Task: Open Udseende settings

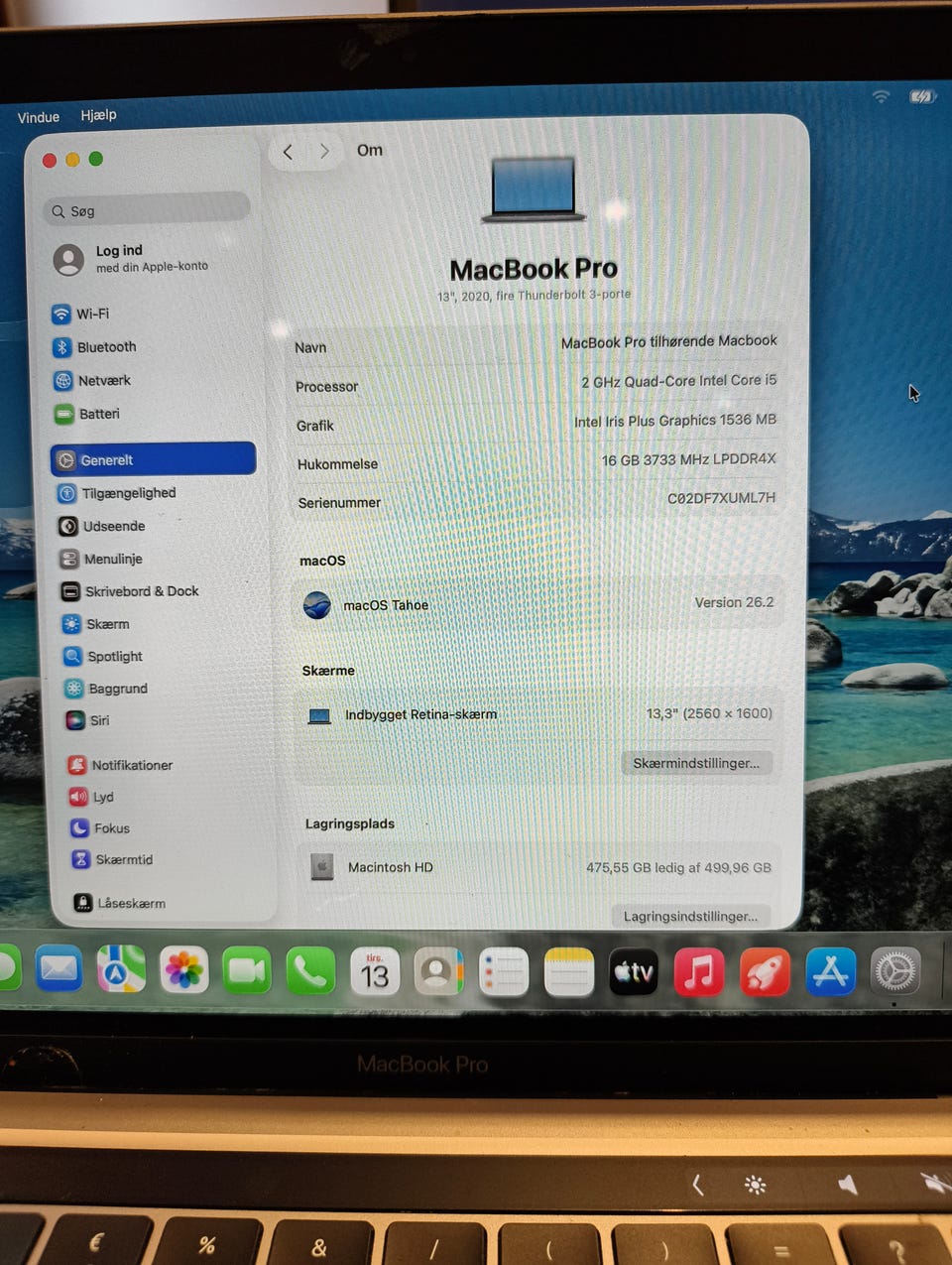Action: [x=102, y=526]
